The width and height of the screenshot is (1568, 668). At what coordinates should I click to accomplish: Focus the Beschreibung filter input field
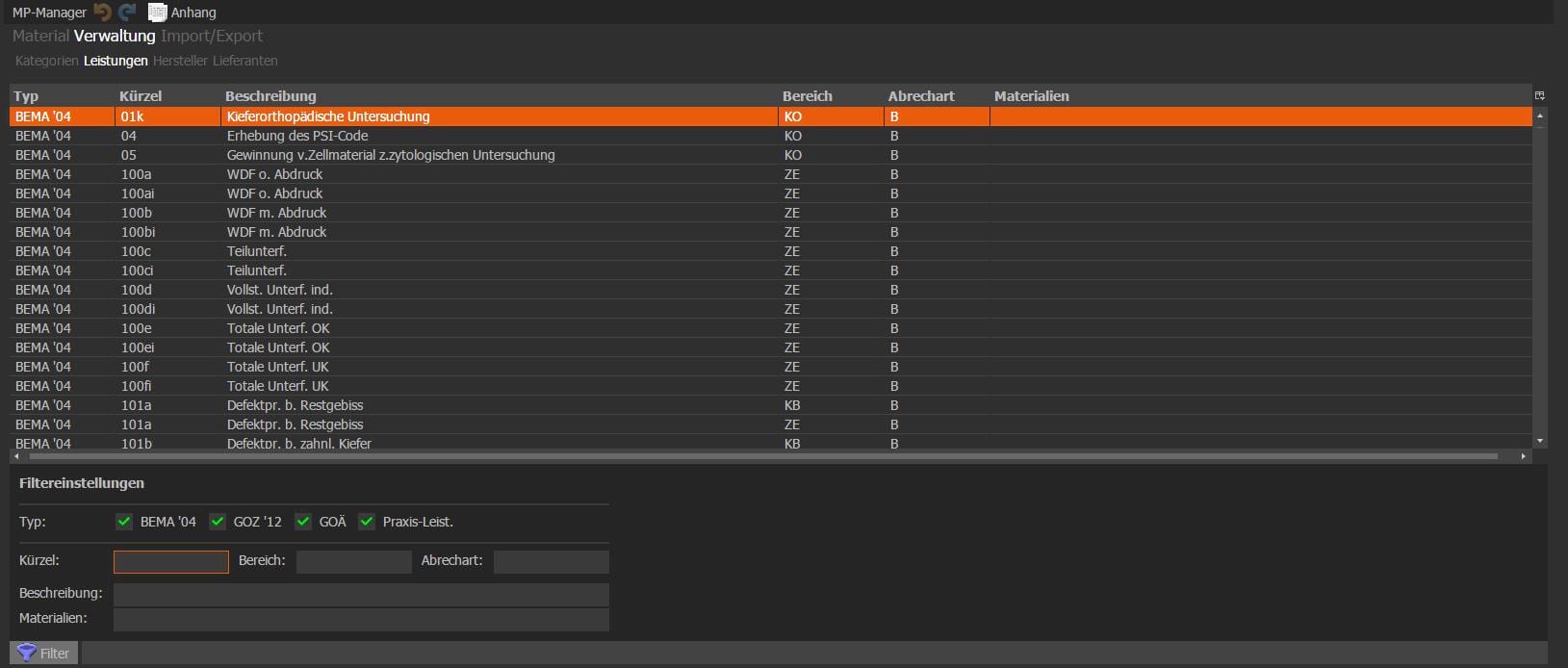click(x=361, y=594)
